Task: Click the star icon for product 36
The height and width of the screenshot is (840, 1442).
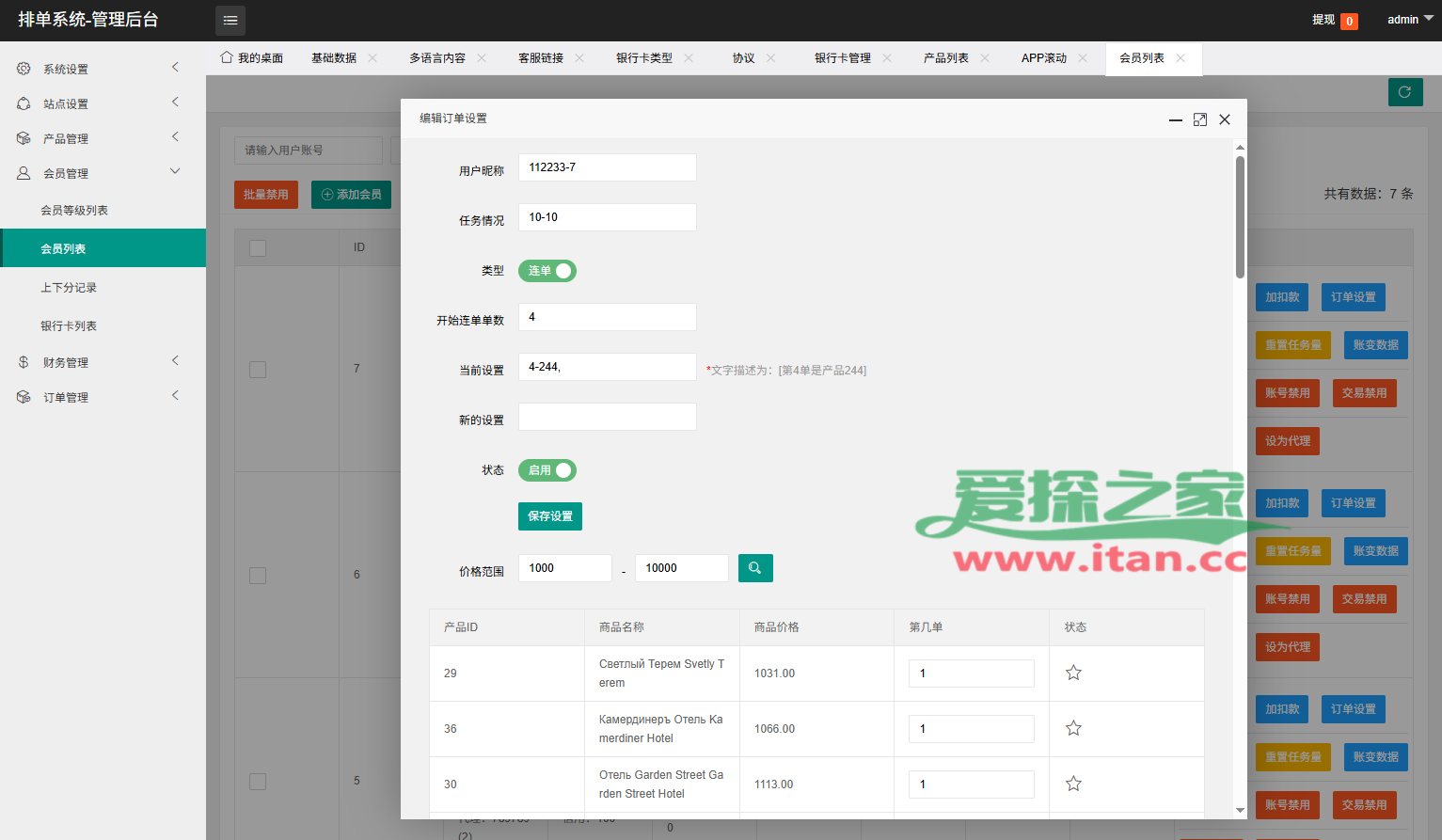Action: [1073, 728]
